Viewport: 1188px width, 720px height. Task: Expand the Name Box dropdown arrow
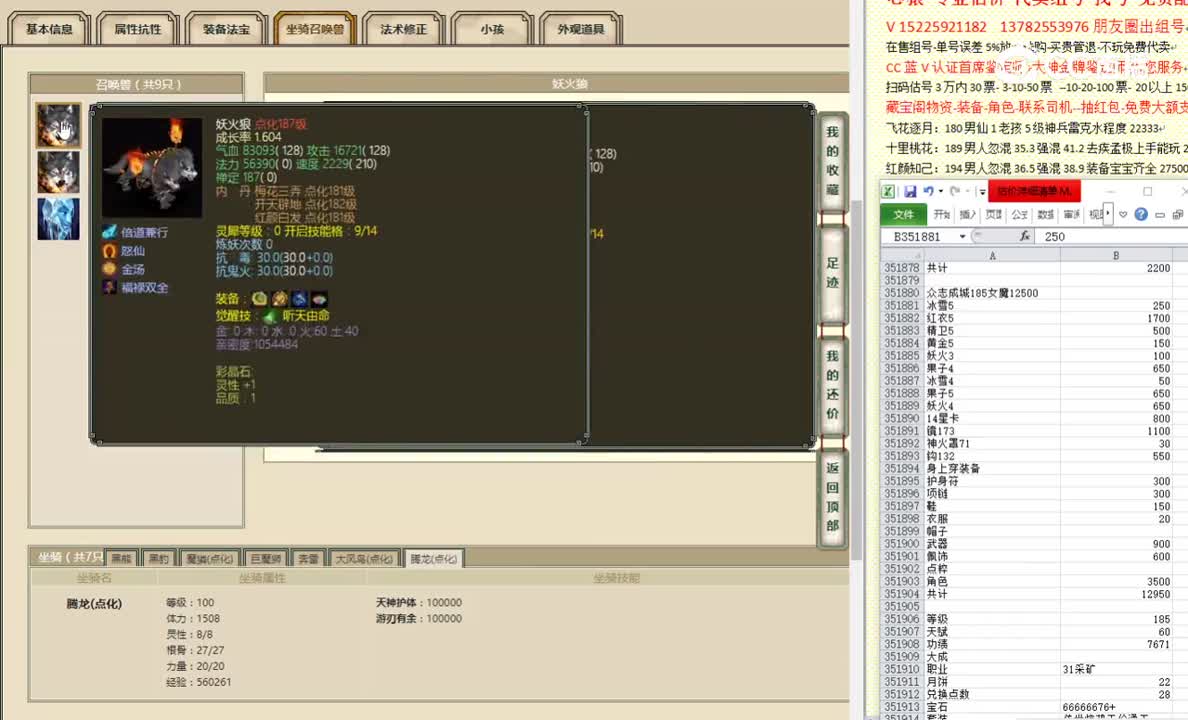(963, 237)
